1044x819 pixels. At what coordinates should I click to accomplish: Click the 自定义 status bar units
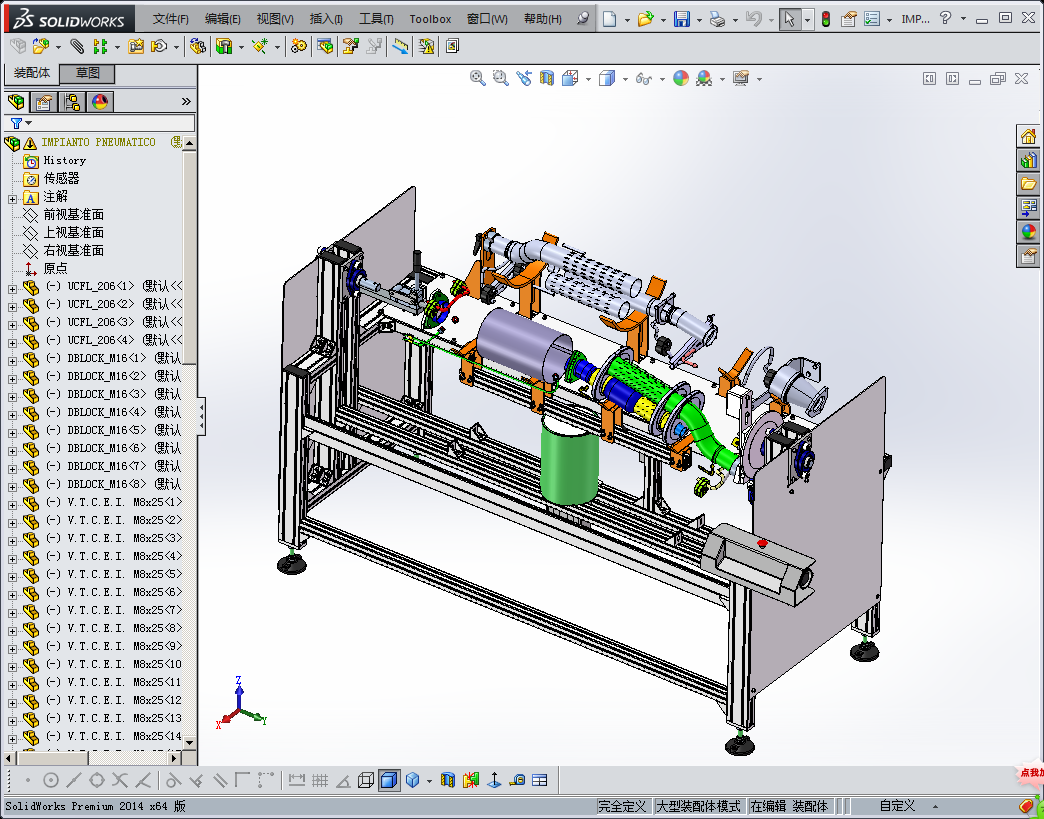click(x=897, y=806)
